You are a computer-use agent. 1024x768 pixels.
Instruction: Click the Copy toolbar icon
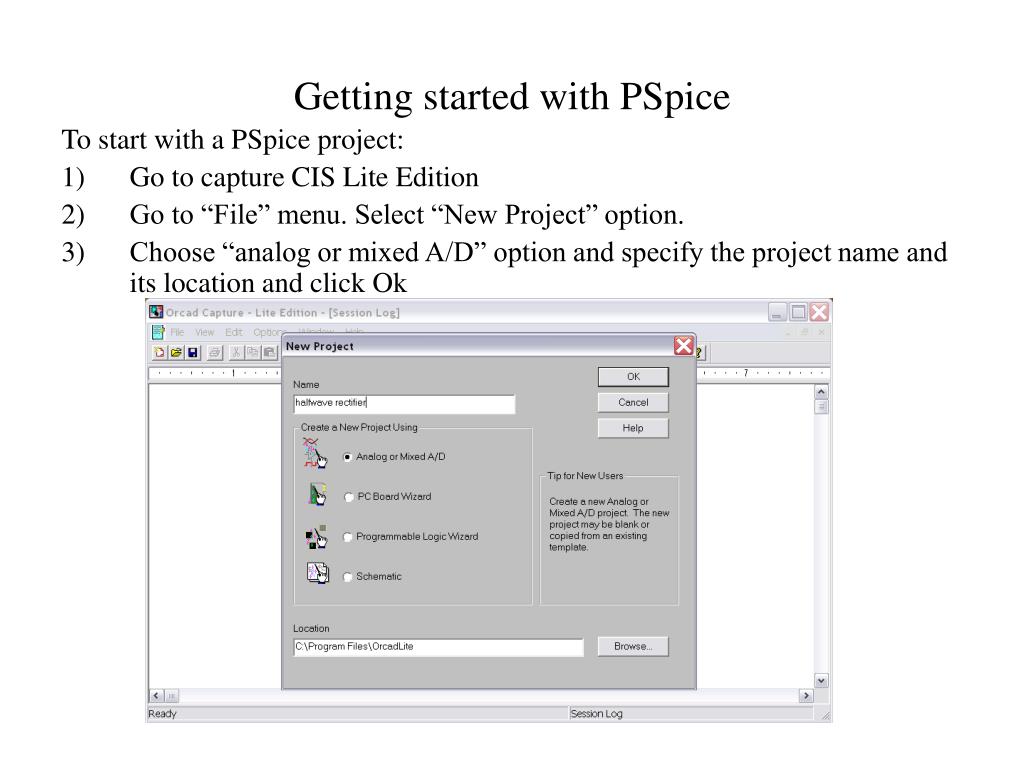point(253,353)
